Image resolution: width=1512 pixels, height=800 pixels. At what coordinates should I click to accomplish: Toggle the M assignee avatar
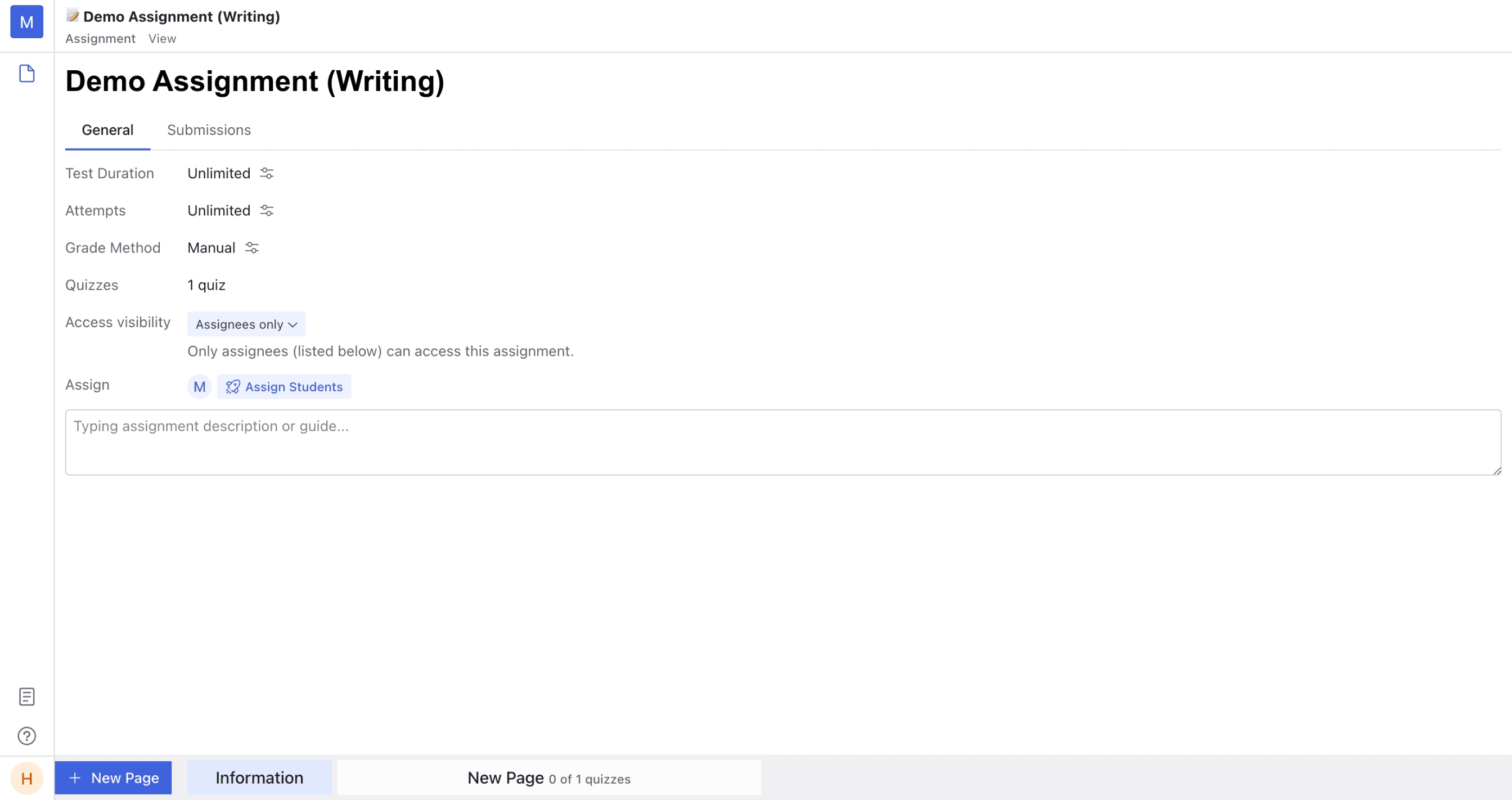click(199, 386)
